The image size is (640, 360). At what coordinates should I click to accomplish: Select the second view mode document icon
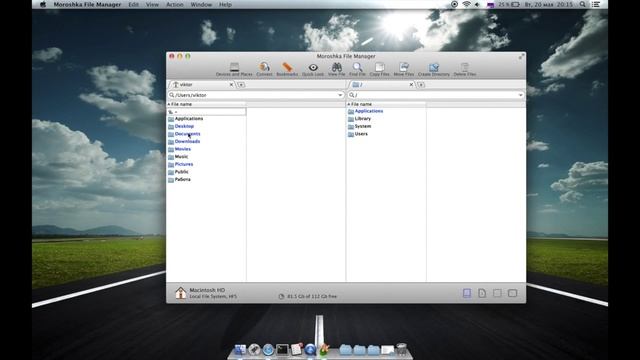(x=482, y=293)
